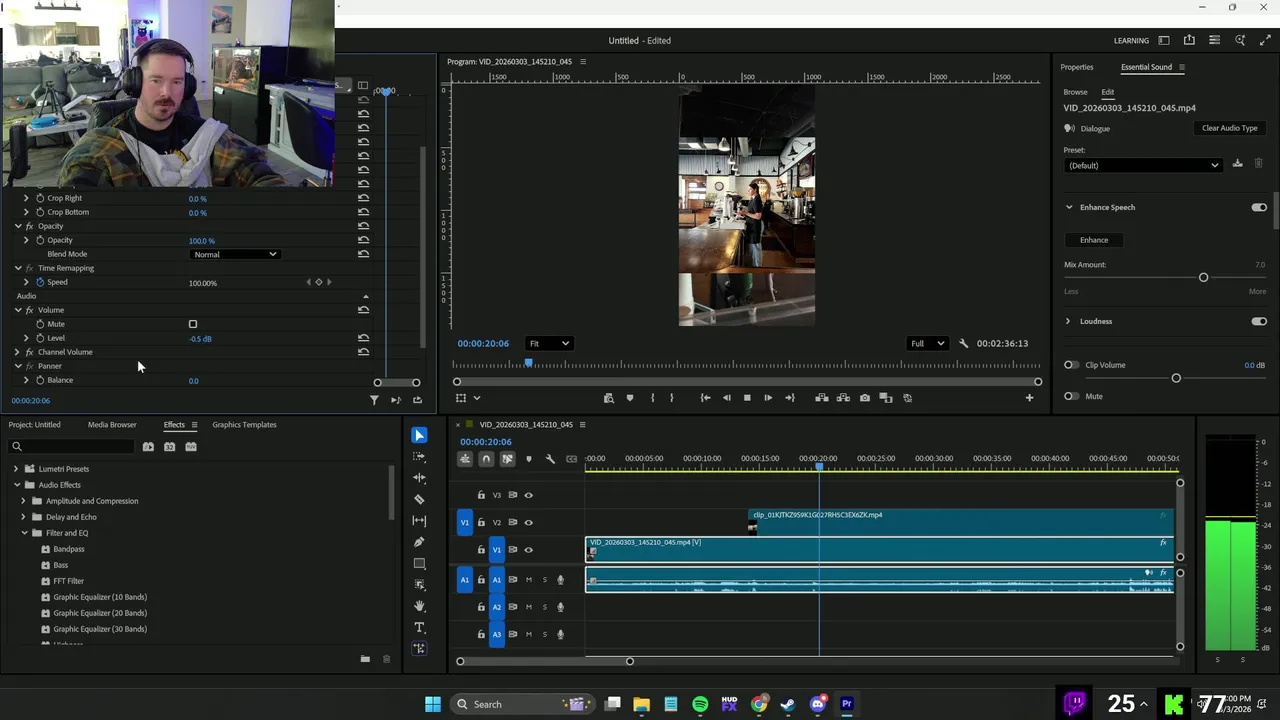Activate the Ripple Edit tool
The width and height of the screenshot is (1280, 720).
(x=419, y=478)
